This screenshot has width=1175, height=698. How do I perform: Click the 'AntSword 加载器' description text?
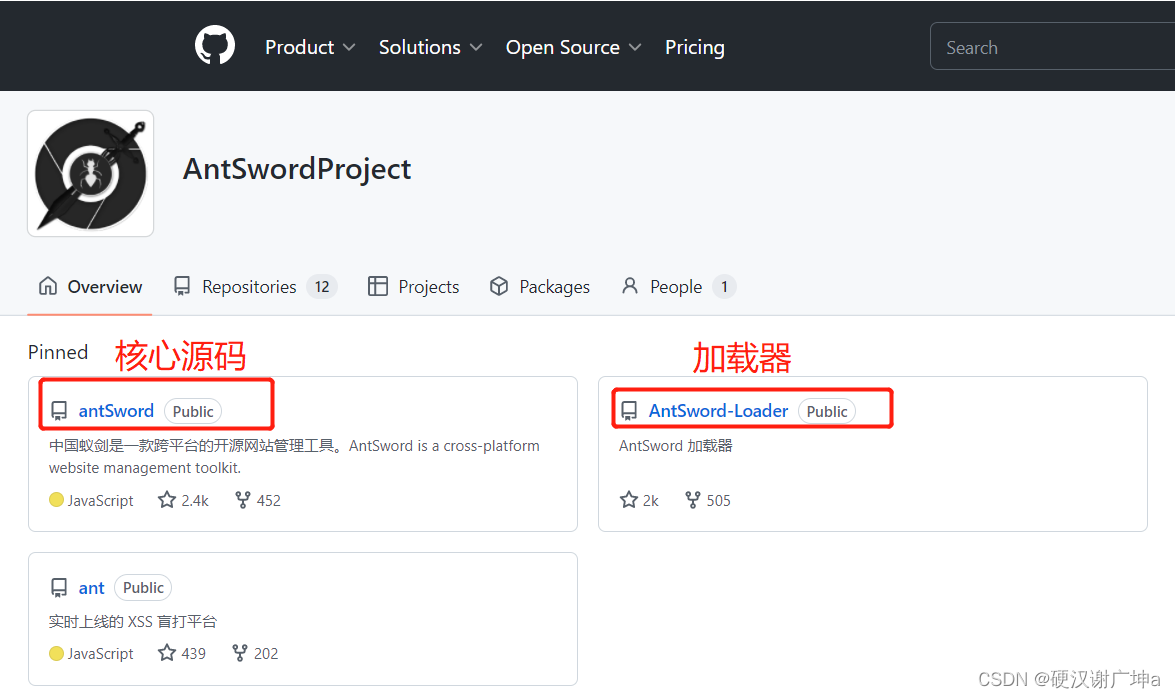coord(675,446)
